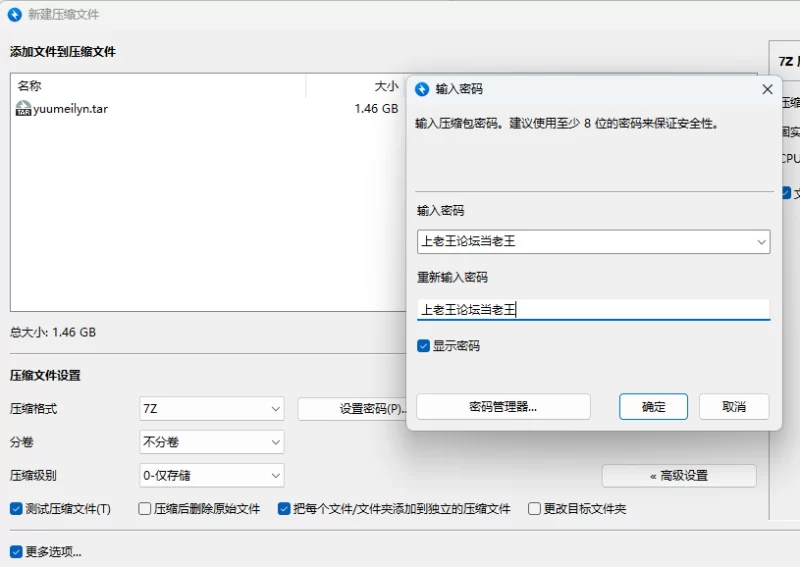
Task: Close the 输入密码 dialog
Action: 767,89
